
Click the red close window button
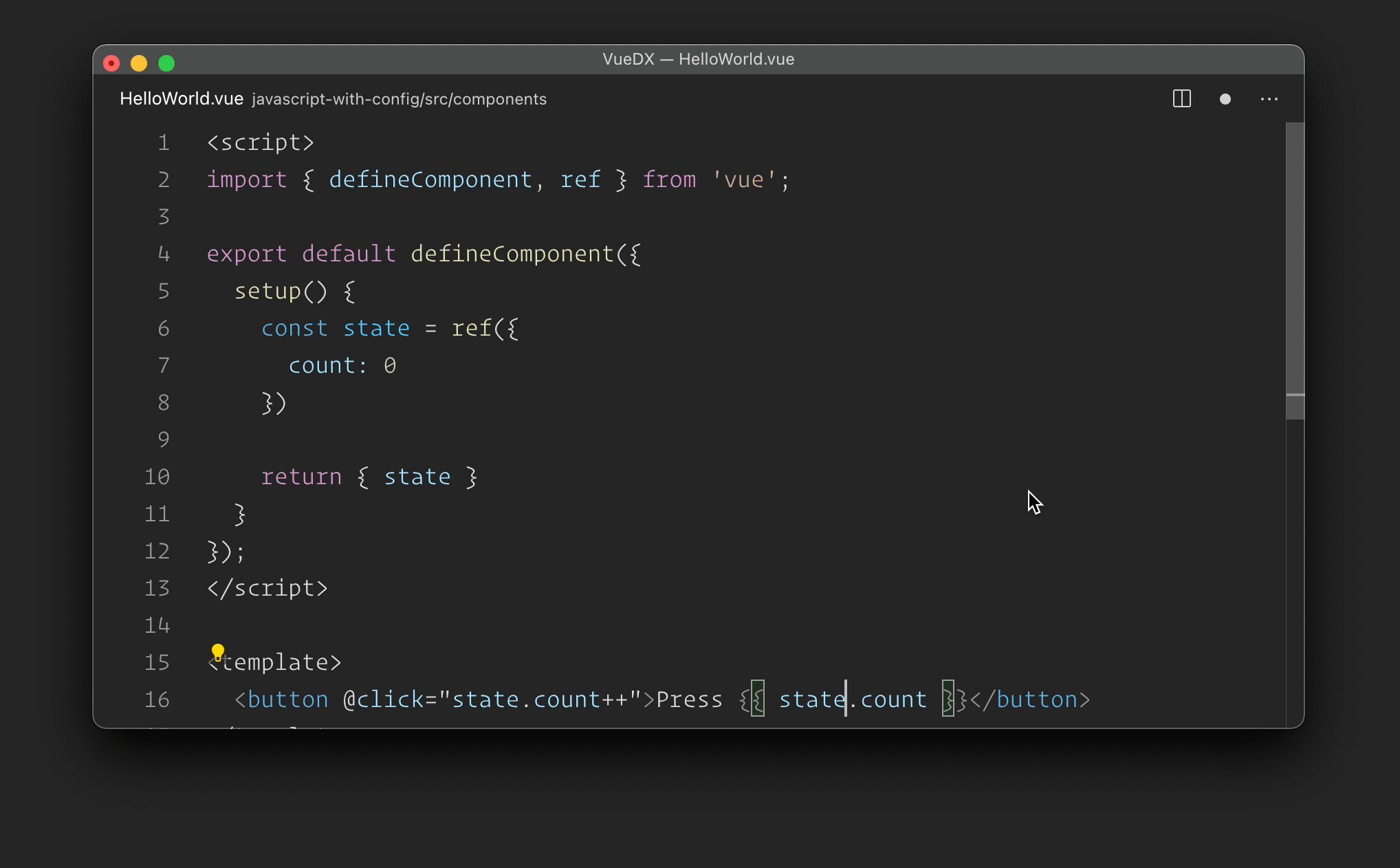point(111,63)
